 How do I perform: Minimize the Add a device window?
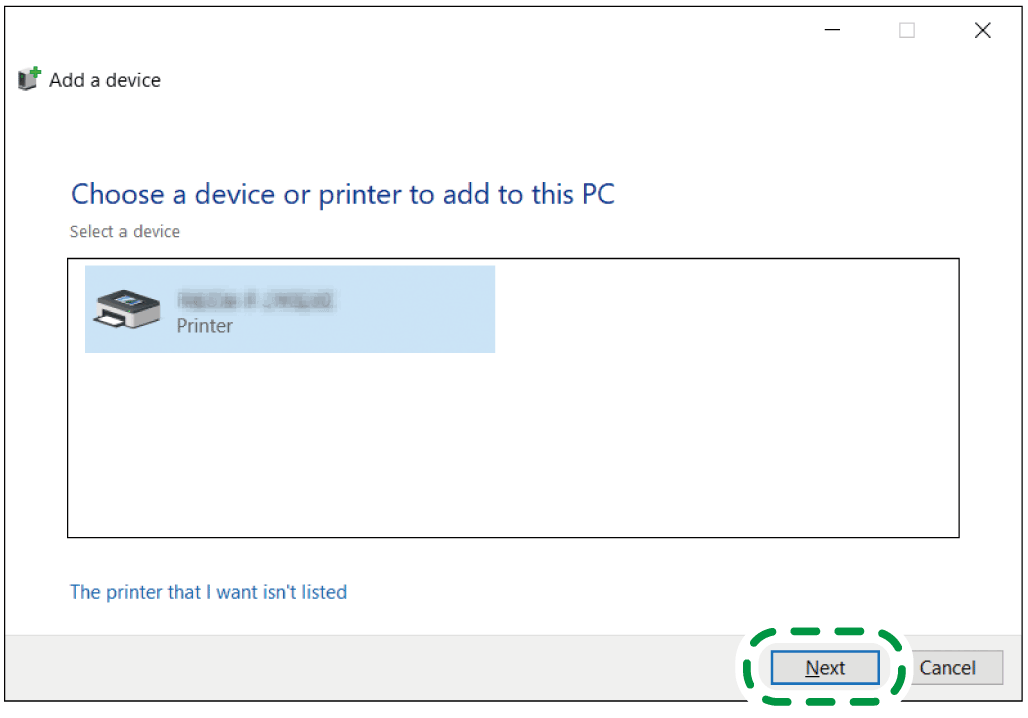pos(832,31)
